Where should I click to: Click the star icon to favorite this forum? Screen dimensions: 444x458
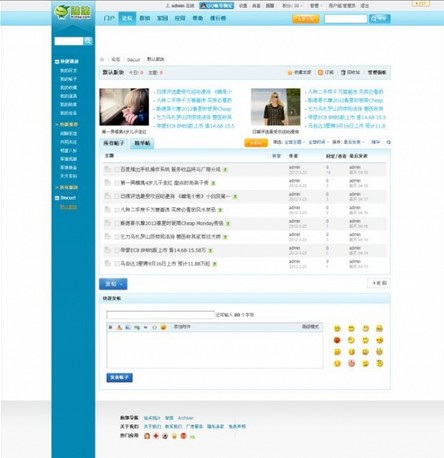[290, 72]
